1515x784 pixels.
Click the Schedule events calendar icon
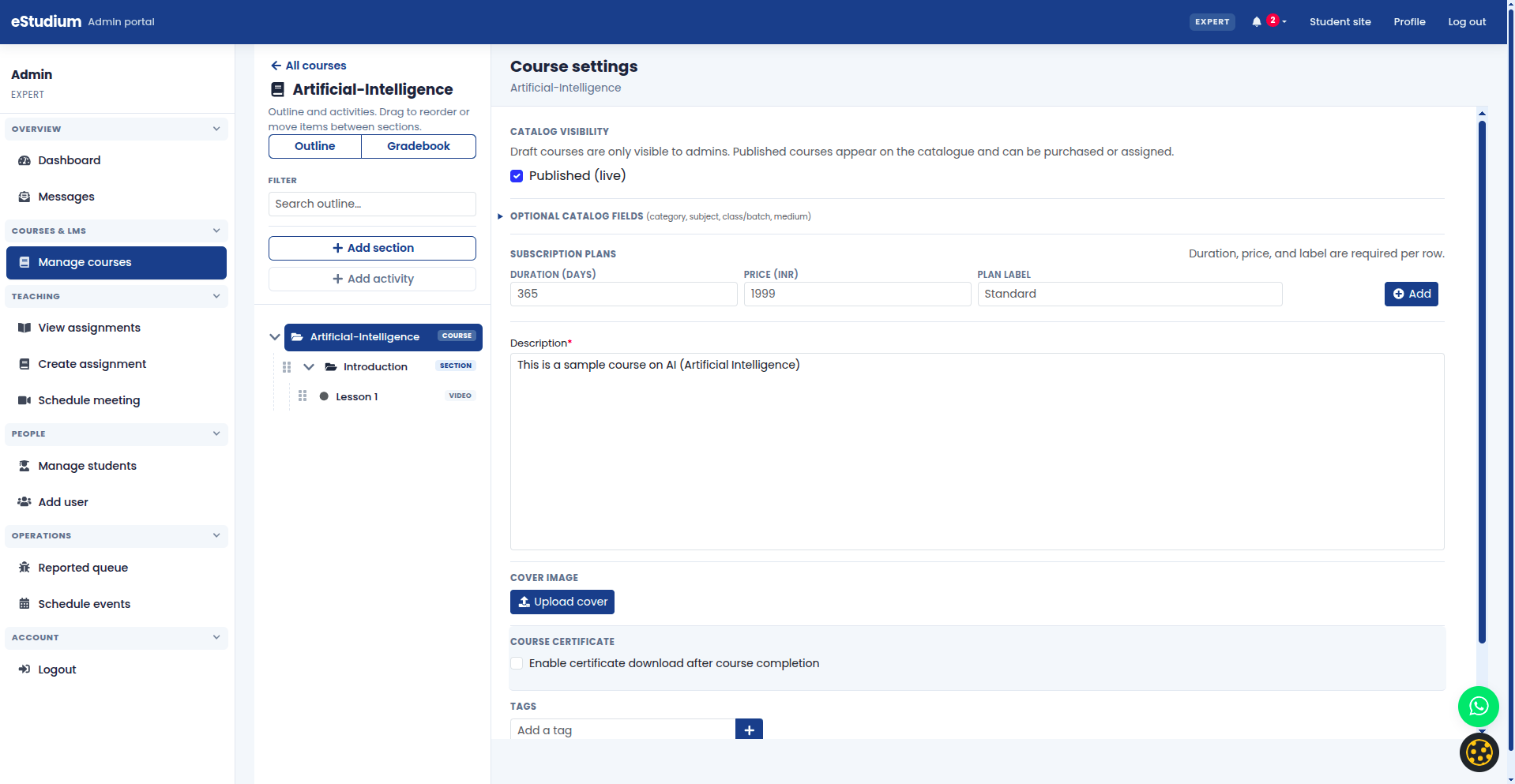tap(24, 604)
